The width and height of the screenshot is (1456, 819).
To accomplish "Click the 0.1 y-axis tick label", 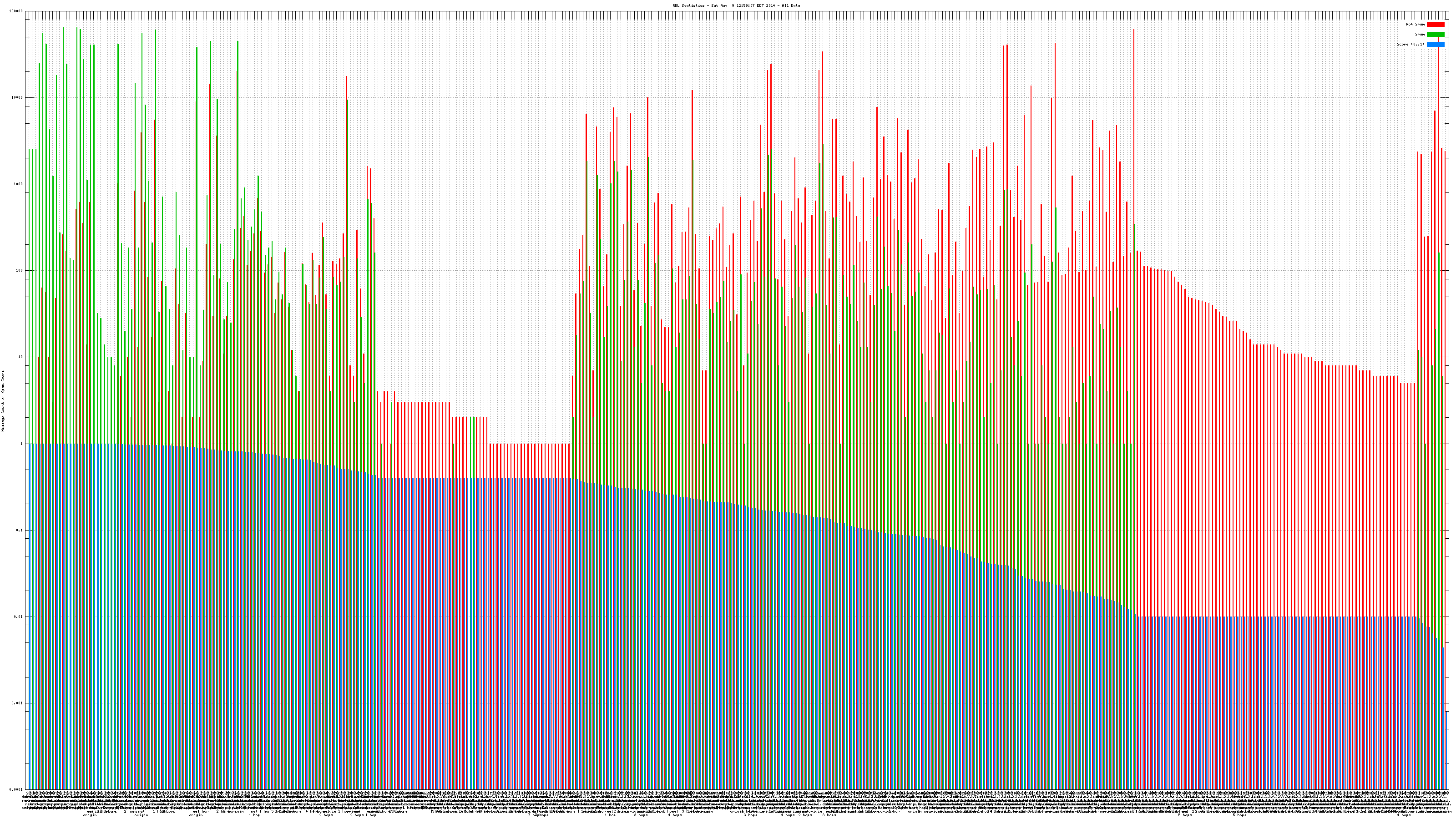I will 20,530.
